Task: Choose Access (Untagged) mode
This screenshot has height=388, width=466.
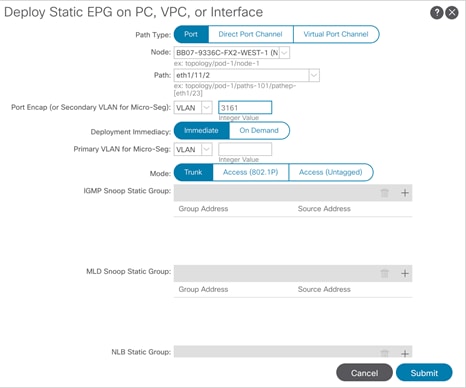Action: pyautogui.click(x=330, y=172)
